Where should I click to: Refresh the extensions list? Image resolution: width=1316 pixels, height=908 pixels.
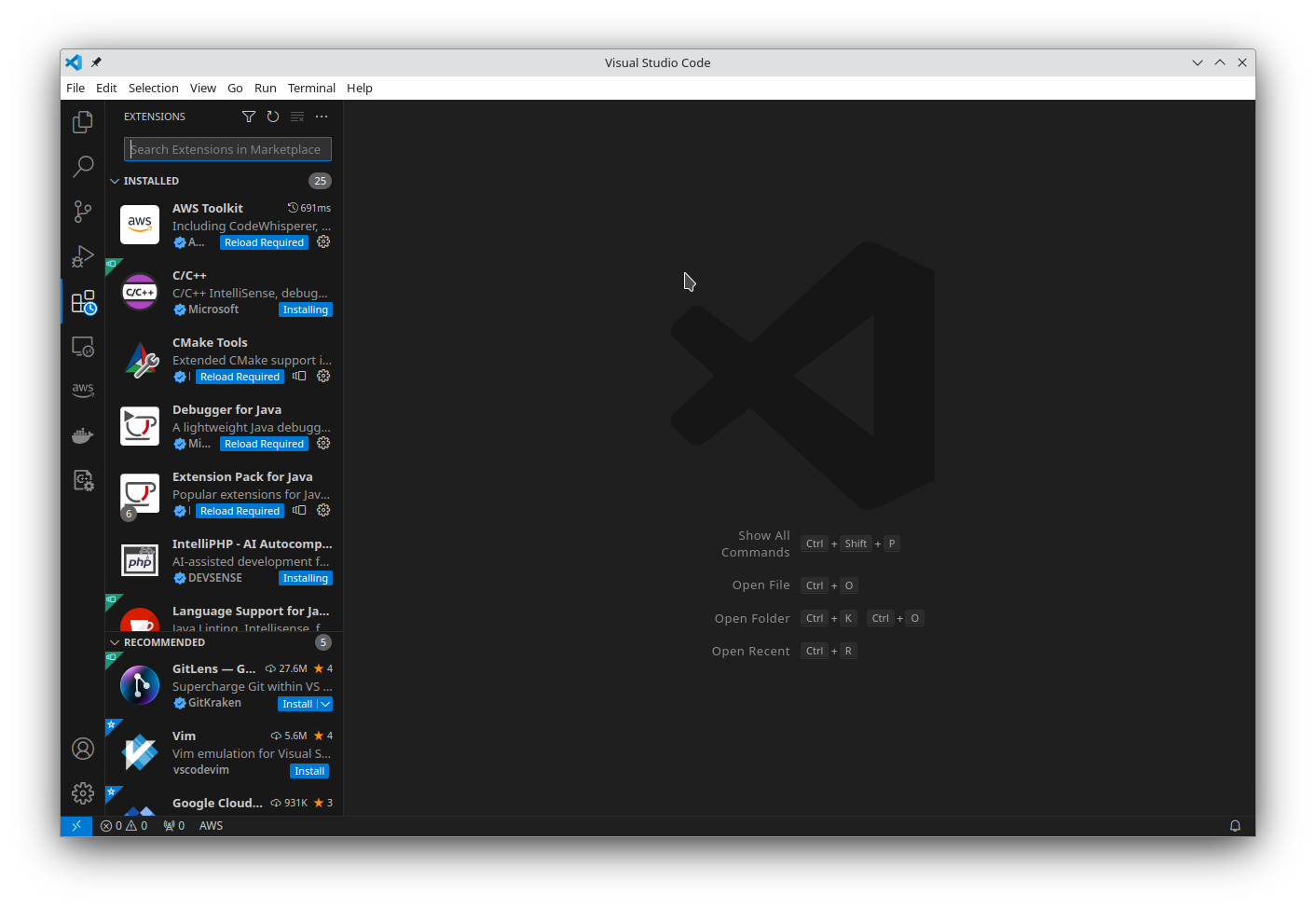pos(273,117)
